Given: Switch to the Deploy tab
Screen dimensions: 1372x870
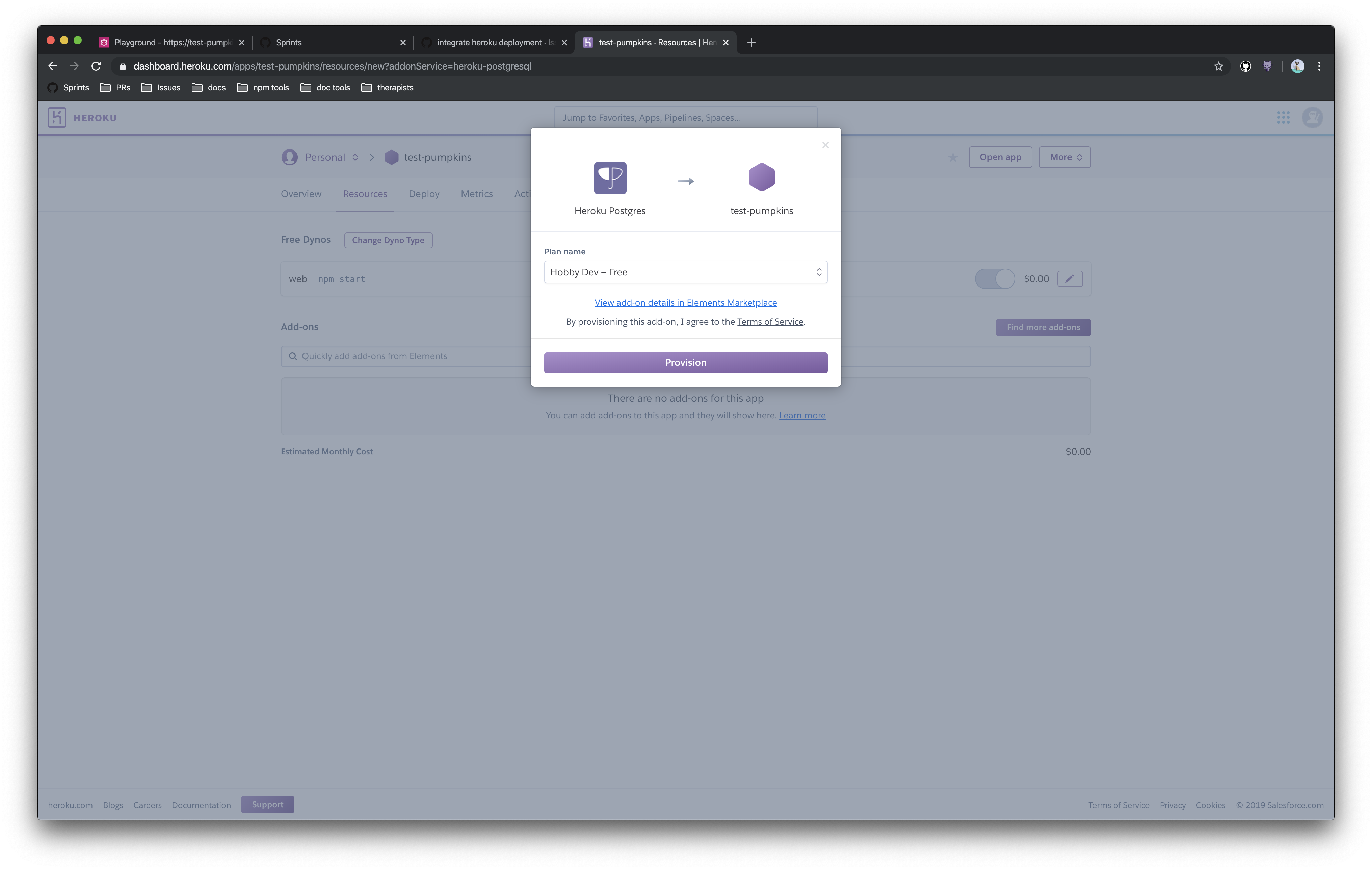Looking at the screenshot, I should click(423, 194).
